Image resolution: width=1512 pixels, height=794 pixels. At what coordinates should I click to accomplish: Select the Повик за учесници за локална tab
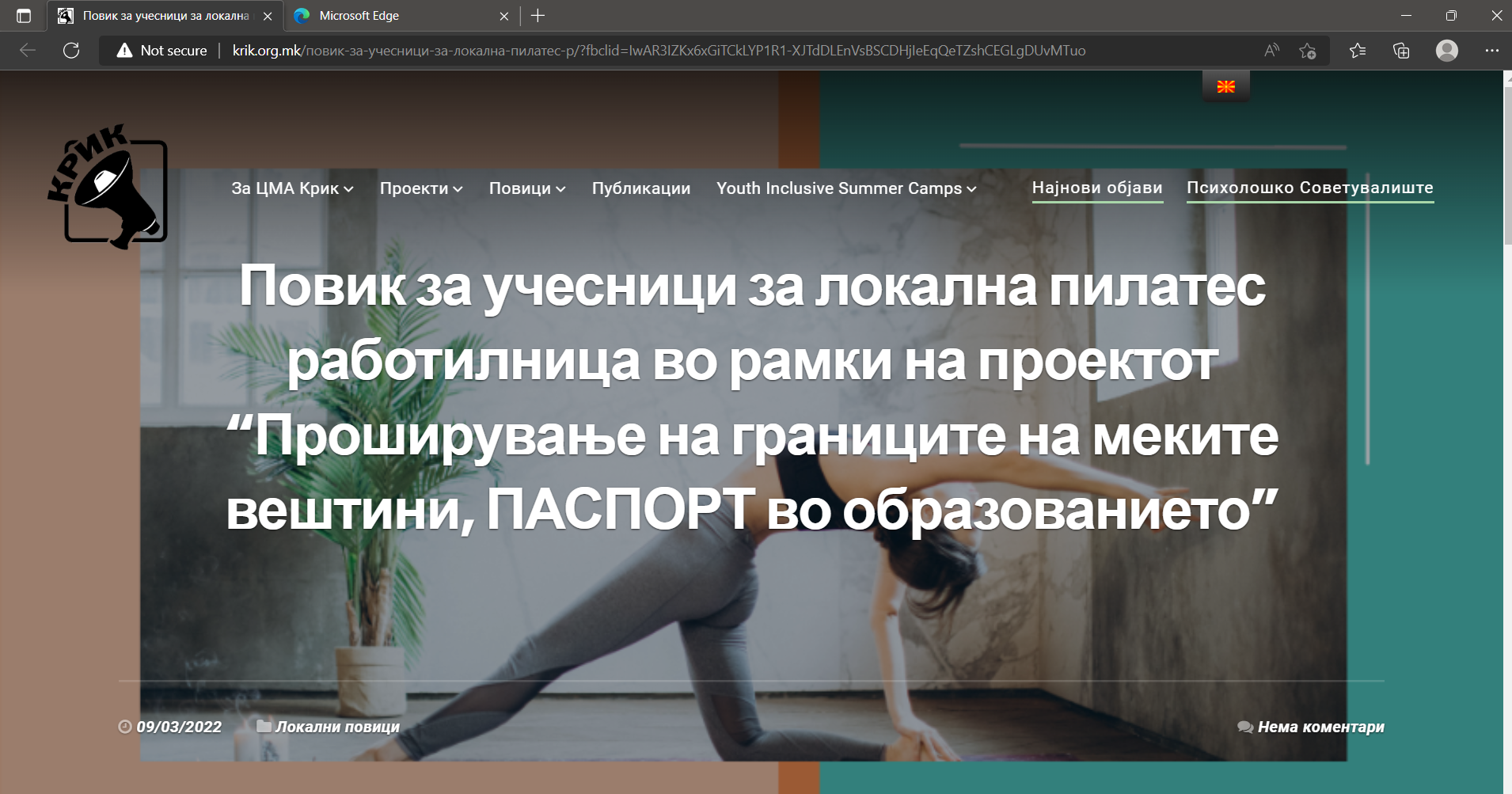pyautogui.click(x=165, y=16)
